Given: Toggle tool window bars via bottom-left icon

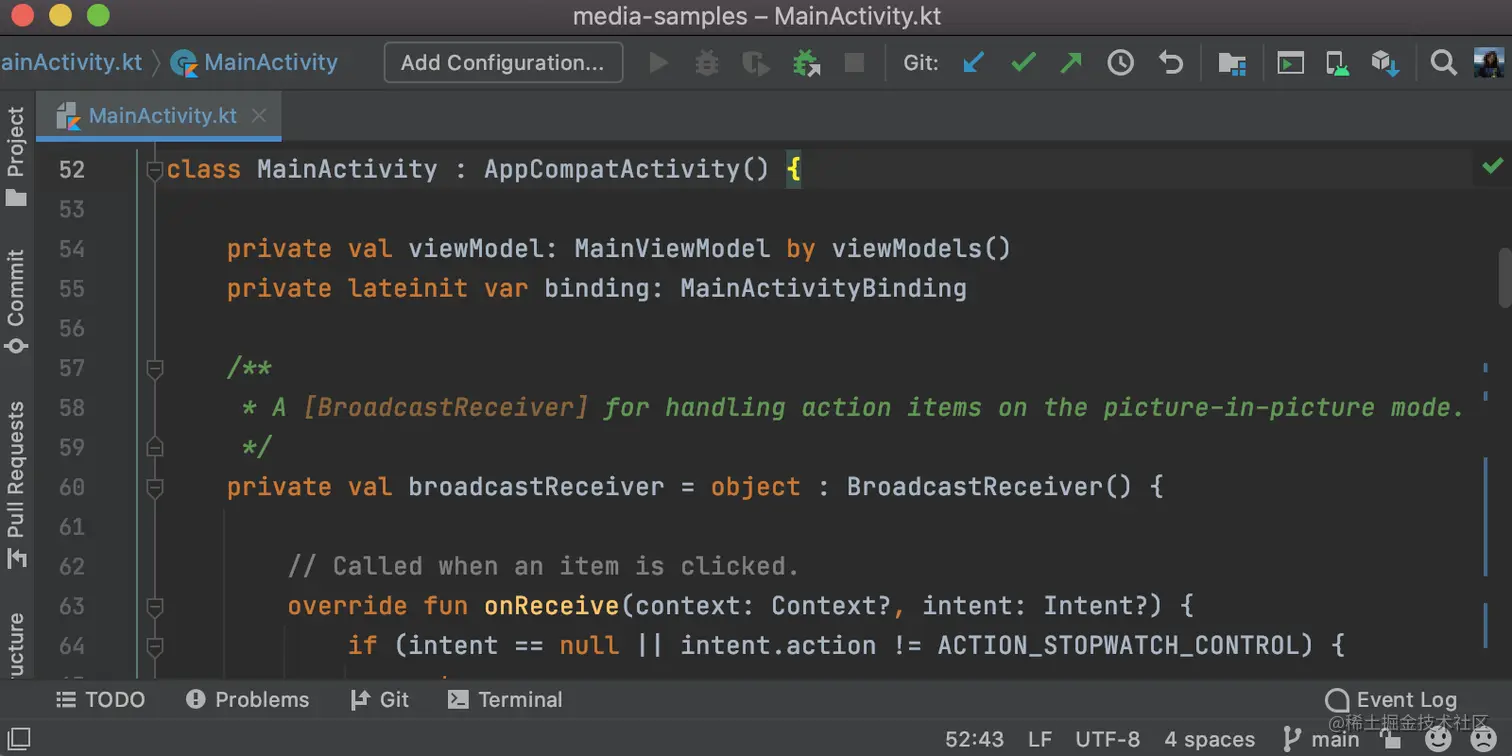Looking at the screenshot, I should tap(19, 740).
